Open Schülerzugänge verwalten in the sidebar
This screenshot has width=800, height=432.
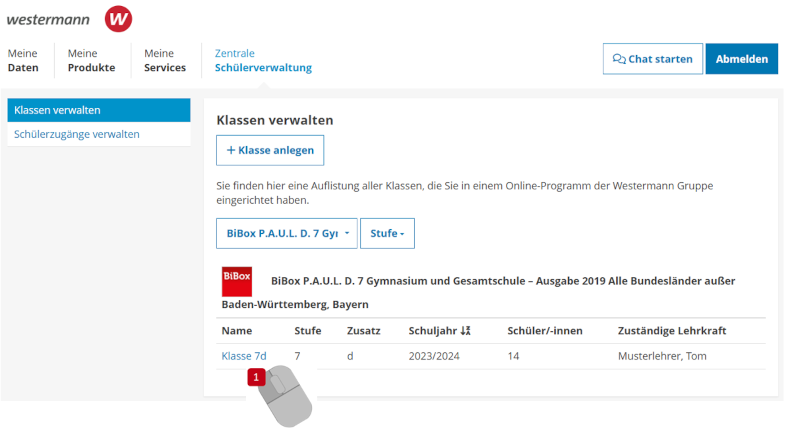pyautogui.click(x=99, y=134)
